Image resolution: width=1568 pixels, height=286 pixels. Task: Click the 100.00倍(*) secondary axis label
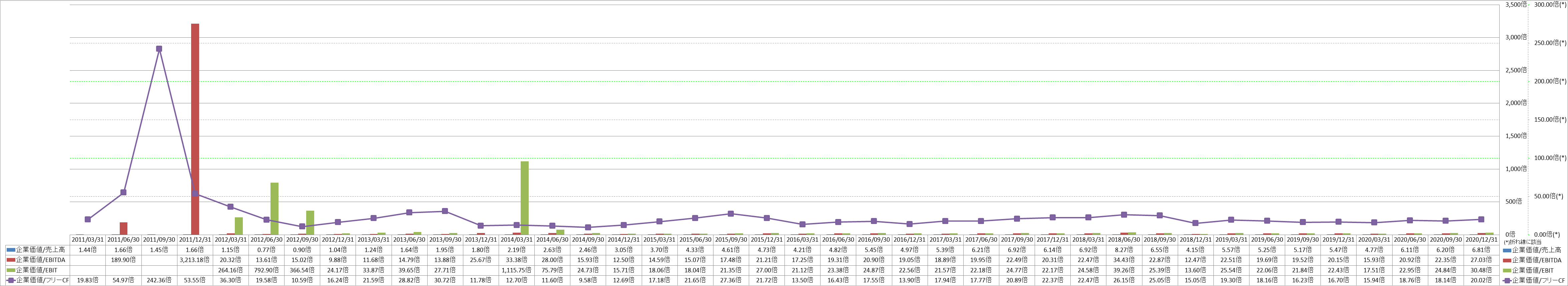1550,158
